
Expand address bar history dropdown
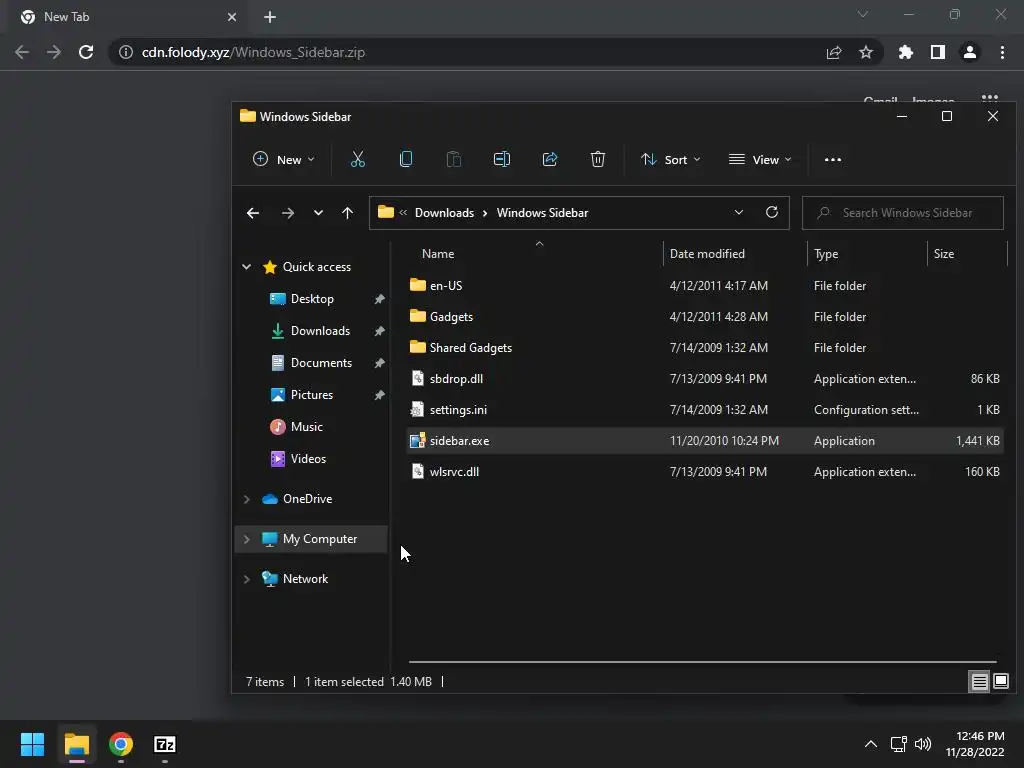739,212
